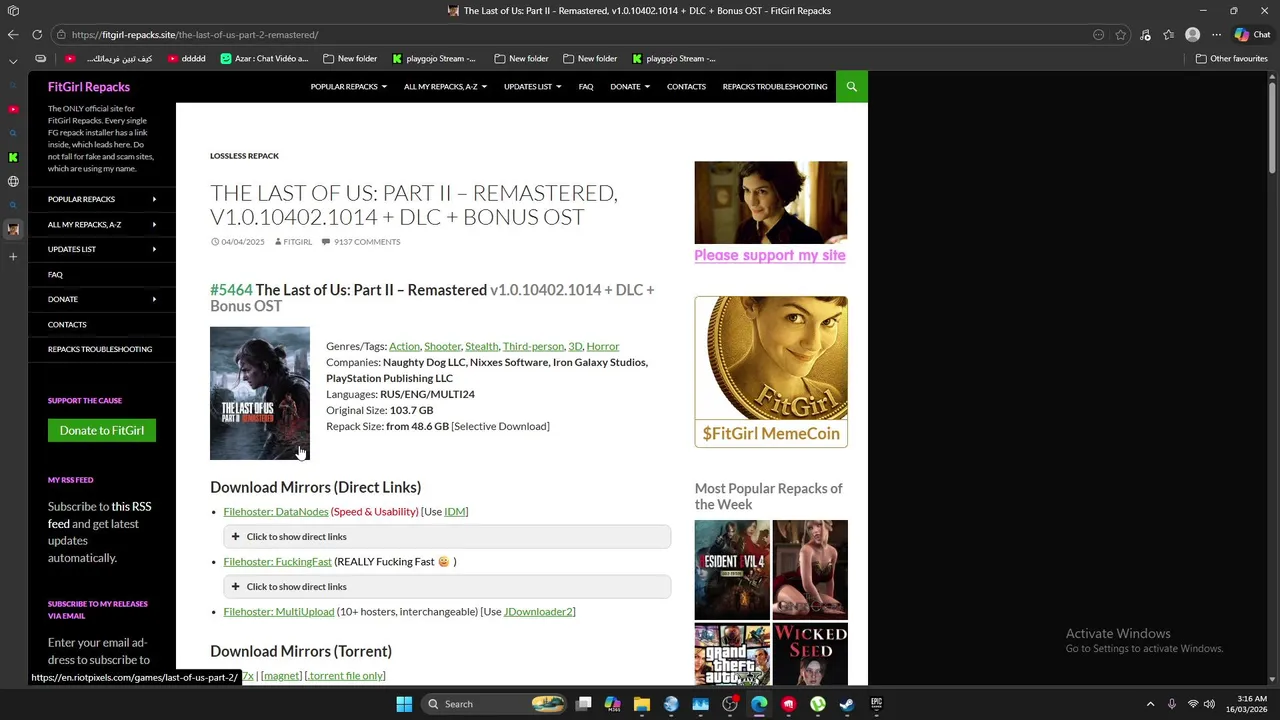Open the Resident Evil 4 popular repack thumbnail
1280x720 pixels.
tap(732, 570)
